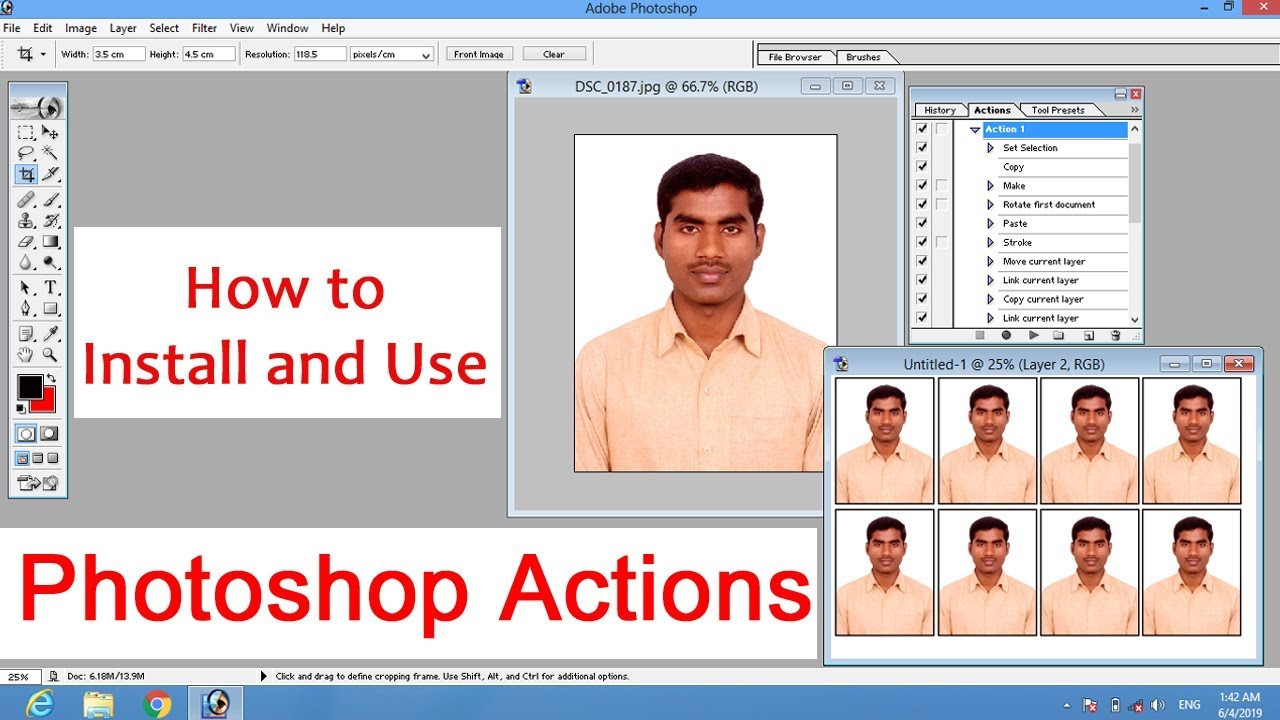Screen dimensions: 1280x720
Task: Open the Window menu
Action: [288, 28]
